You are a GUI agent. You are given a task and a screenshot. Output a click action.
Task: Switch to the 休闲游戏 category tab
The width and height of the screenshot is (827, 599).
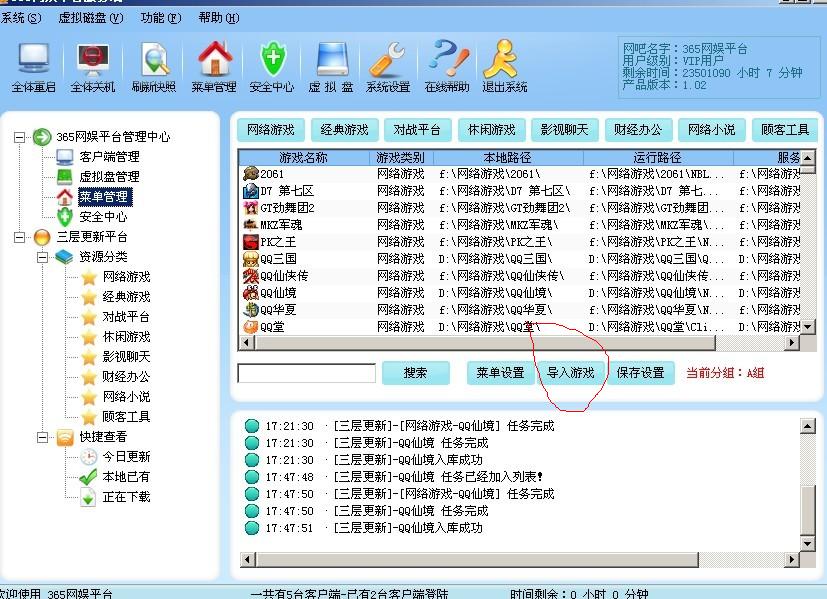pyautogui.click(x=492, y=130)
